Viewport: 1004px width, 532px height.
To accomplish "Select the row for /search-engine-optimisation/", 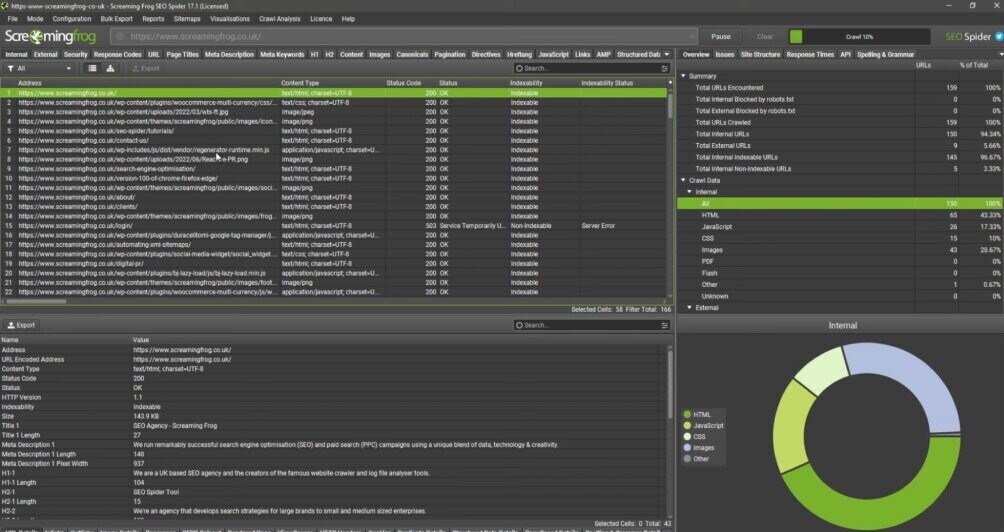I will click(x=333, y=169).
